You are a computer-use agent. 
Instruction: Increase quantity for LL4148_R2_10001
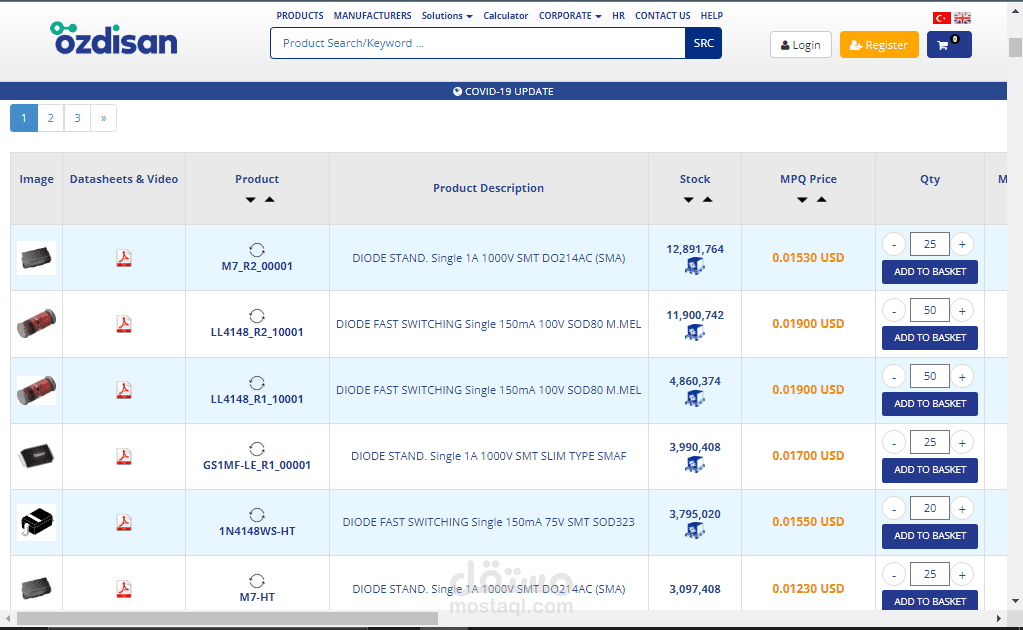[x=962, y=310]
